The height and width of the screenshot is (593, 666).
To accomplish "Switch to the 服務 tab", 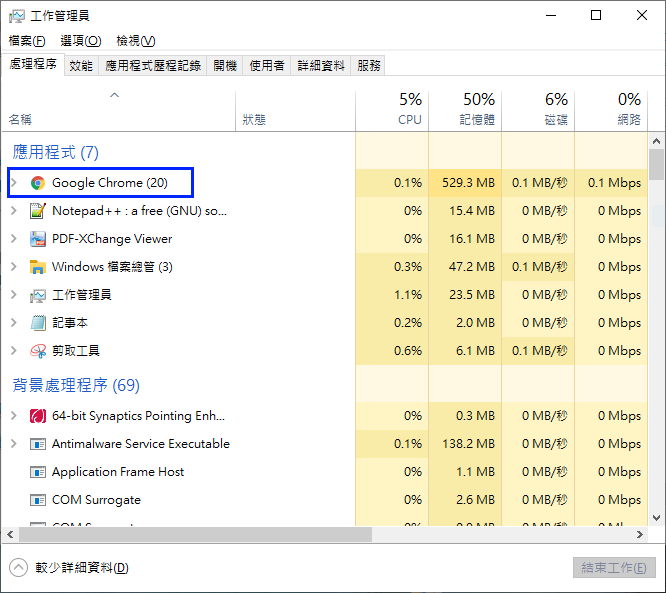I will point(368,65).
